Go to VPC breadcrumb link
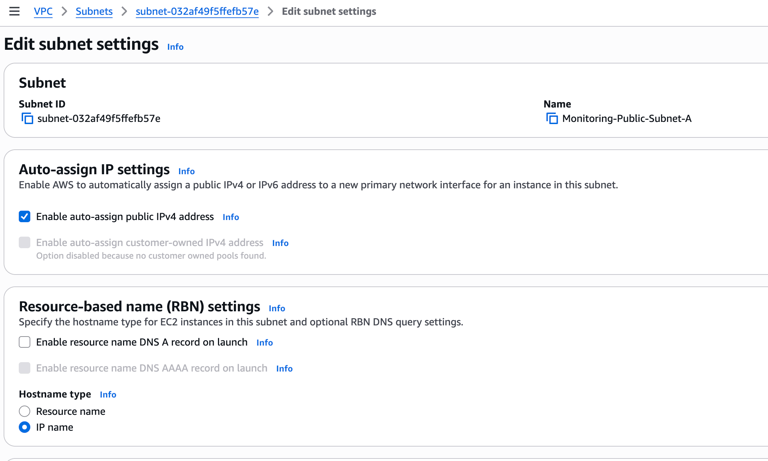This screenshot has width=768, height=461. tap(43, 11)
